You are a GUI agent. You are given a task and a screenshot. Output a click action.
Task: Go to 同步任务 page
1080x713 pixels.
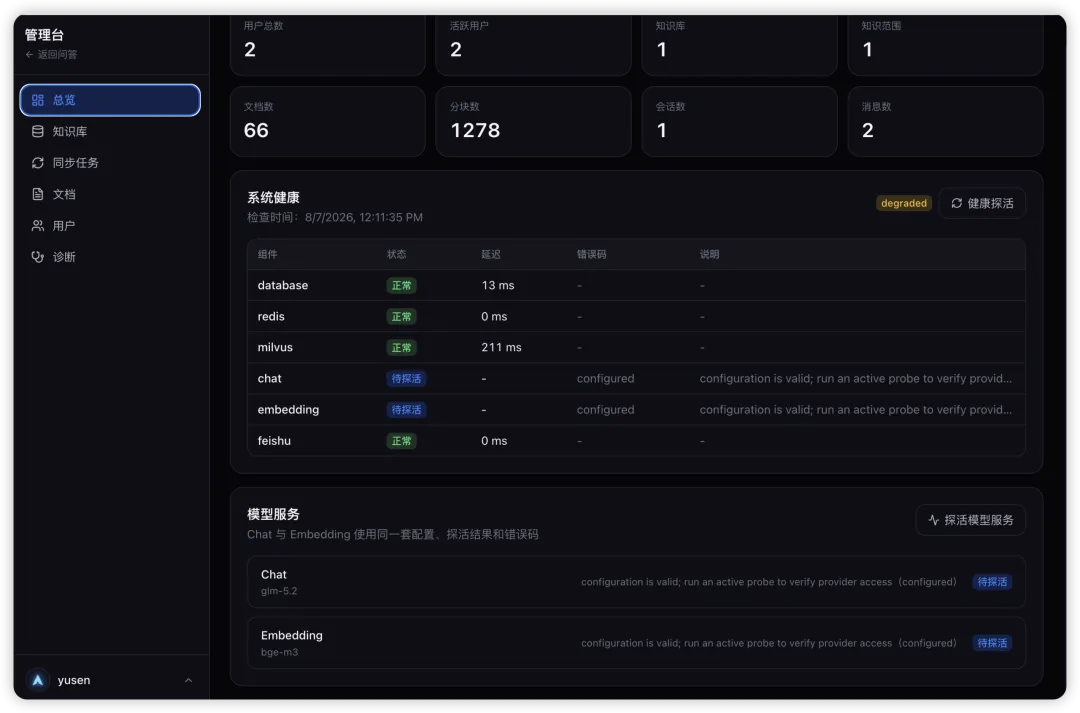[x=110, y=163]
